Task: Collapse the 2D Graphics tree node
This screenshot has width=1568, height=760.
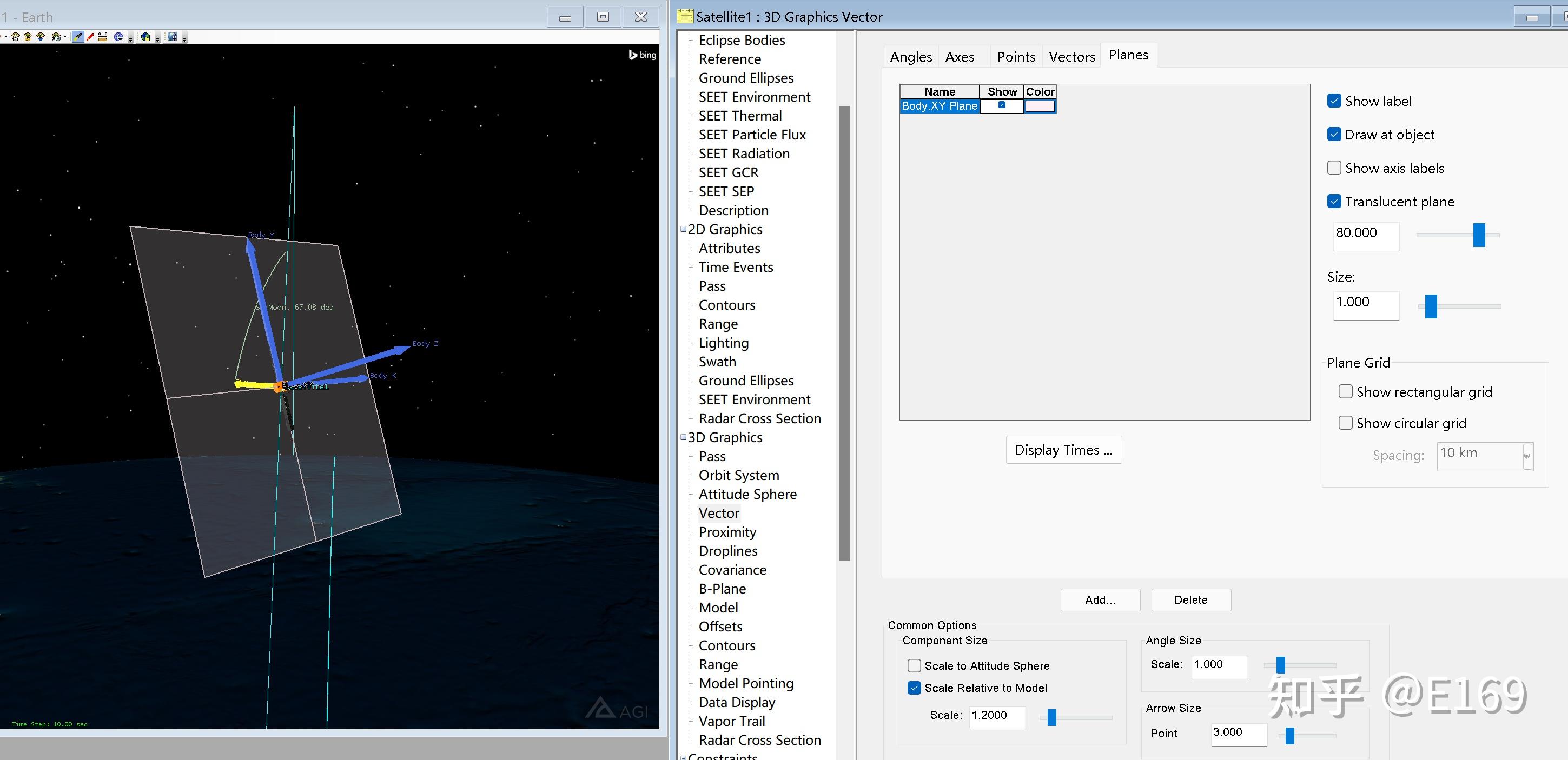Action: point(683,229)
